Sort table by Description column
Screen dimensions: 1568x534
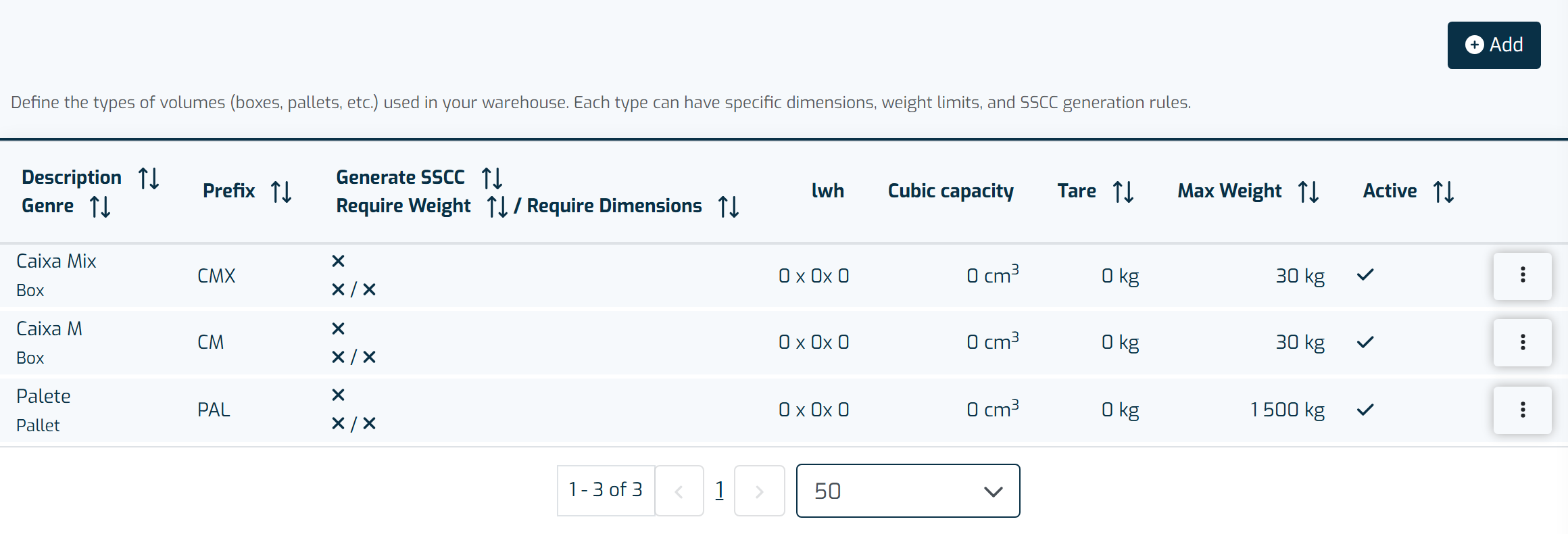point(149,178)
